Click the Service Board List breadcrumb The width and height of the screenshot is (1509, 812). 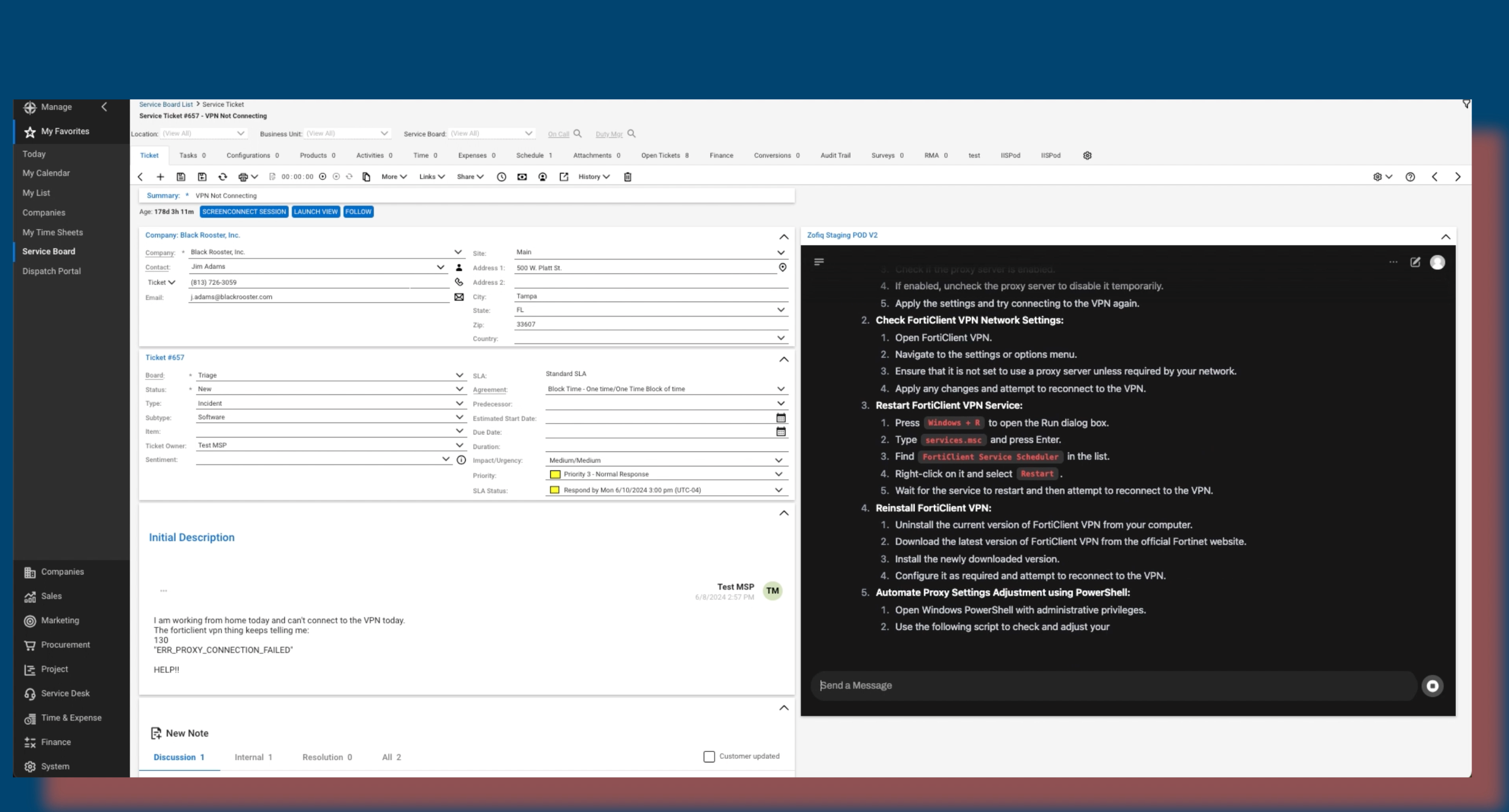[166, 103]
